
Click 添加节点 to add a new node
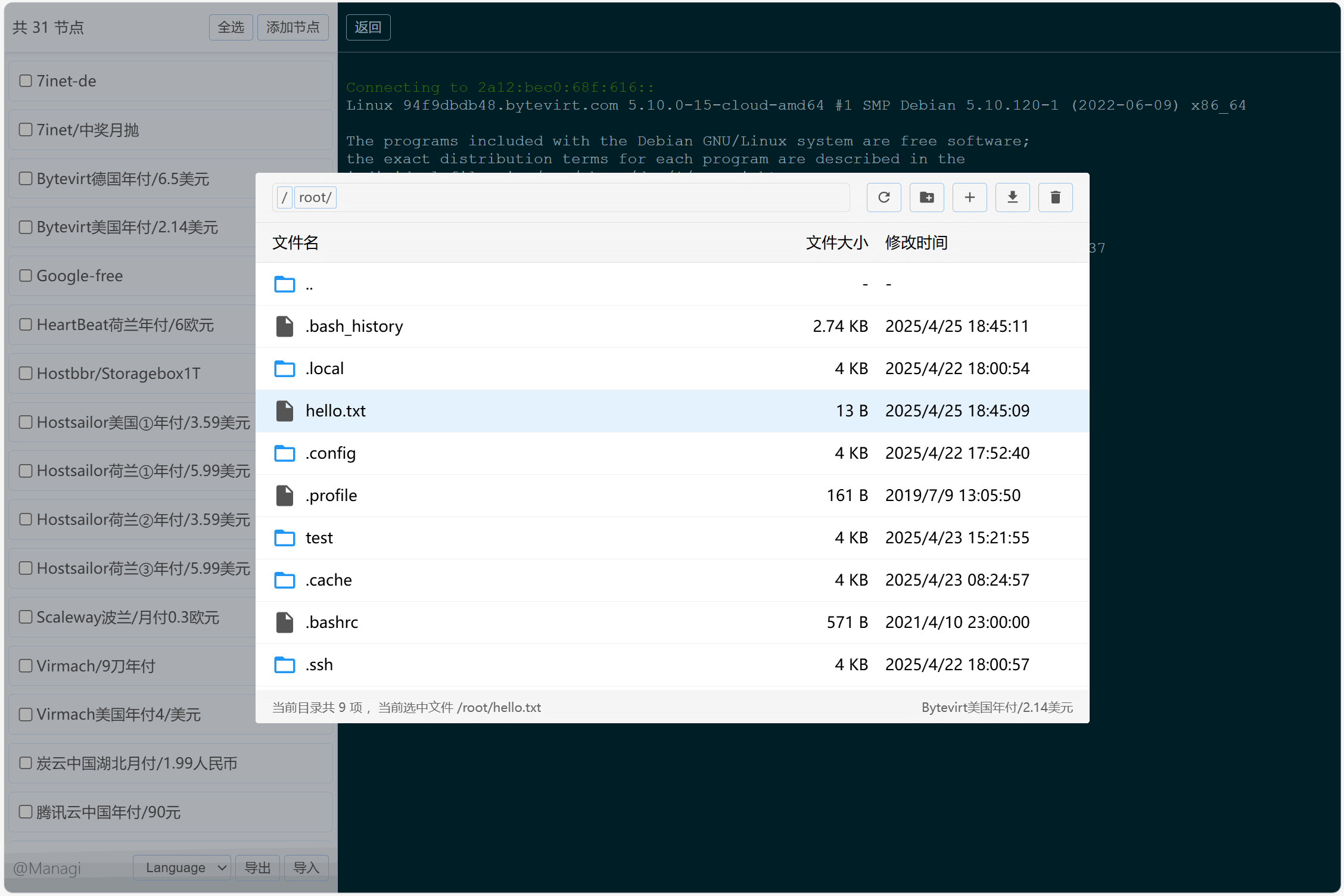pos(293,27)
